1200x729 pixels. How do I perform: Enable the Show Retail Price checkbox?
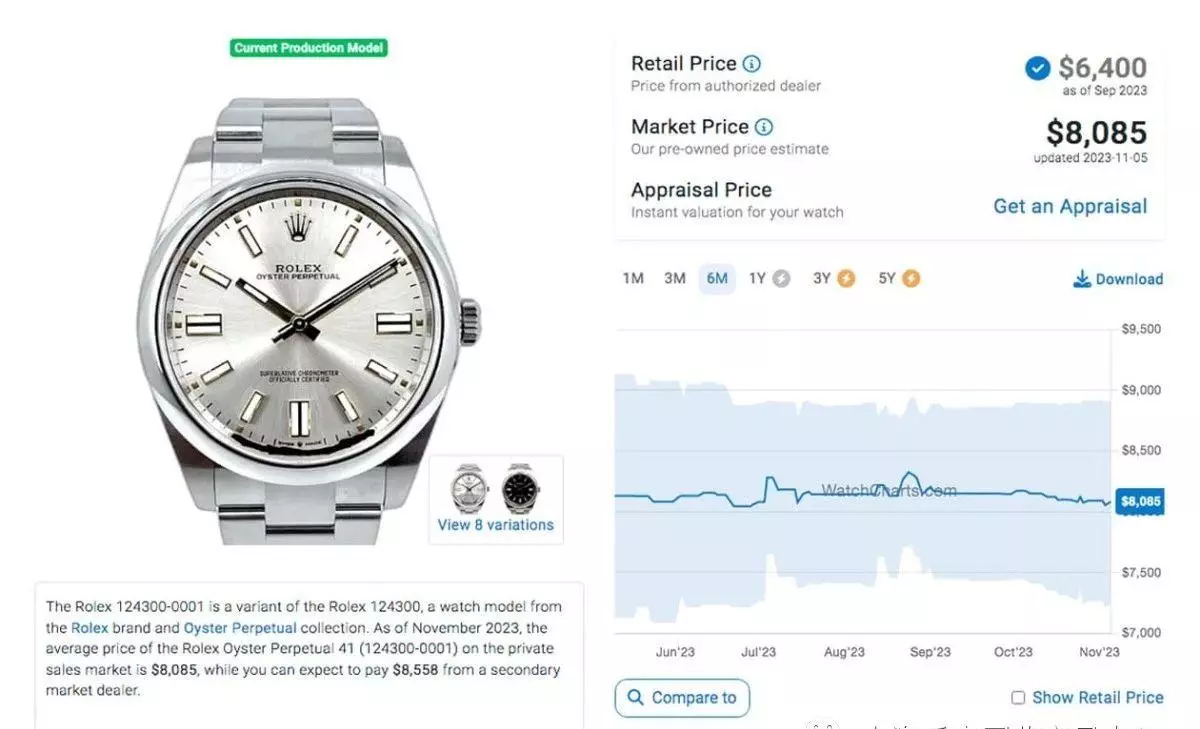(1018, 698)
